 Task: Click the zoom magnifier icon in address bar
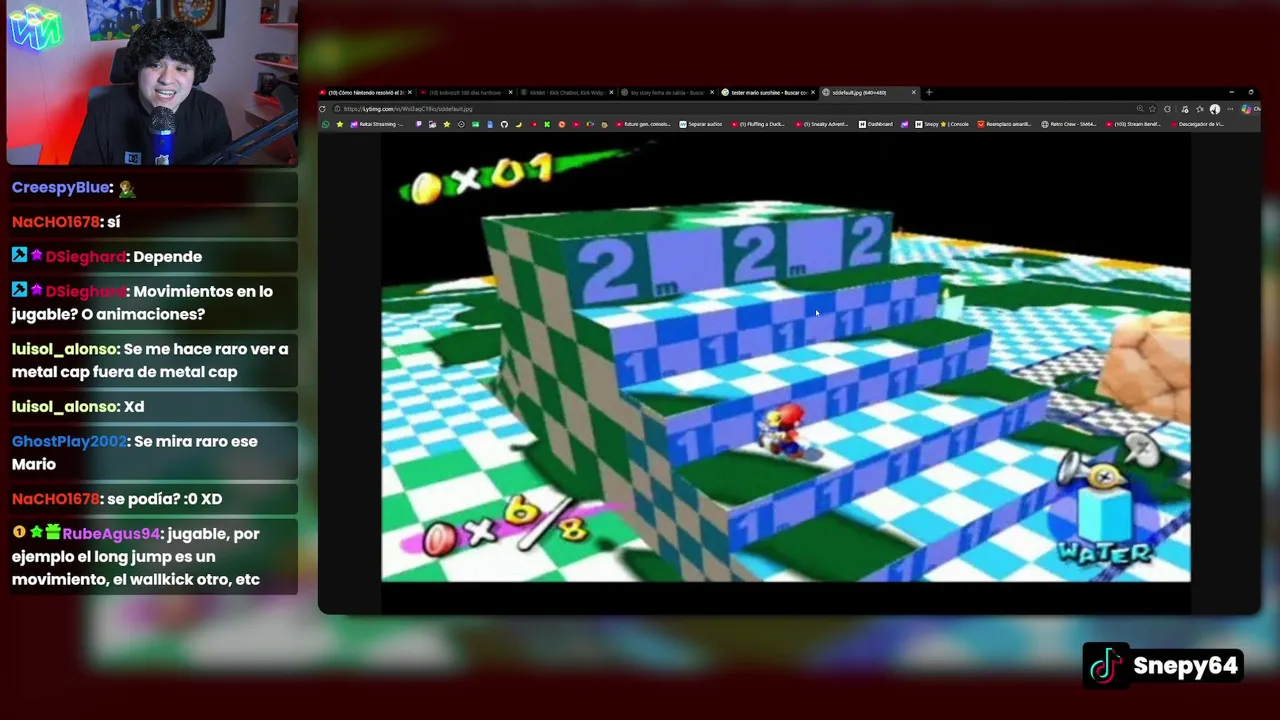pos(1140,109)
